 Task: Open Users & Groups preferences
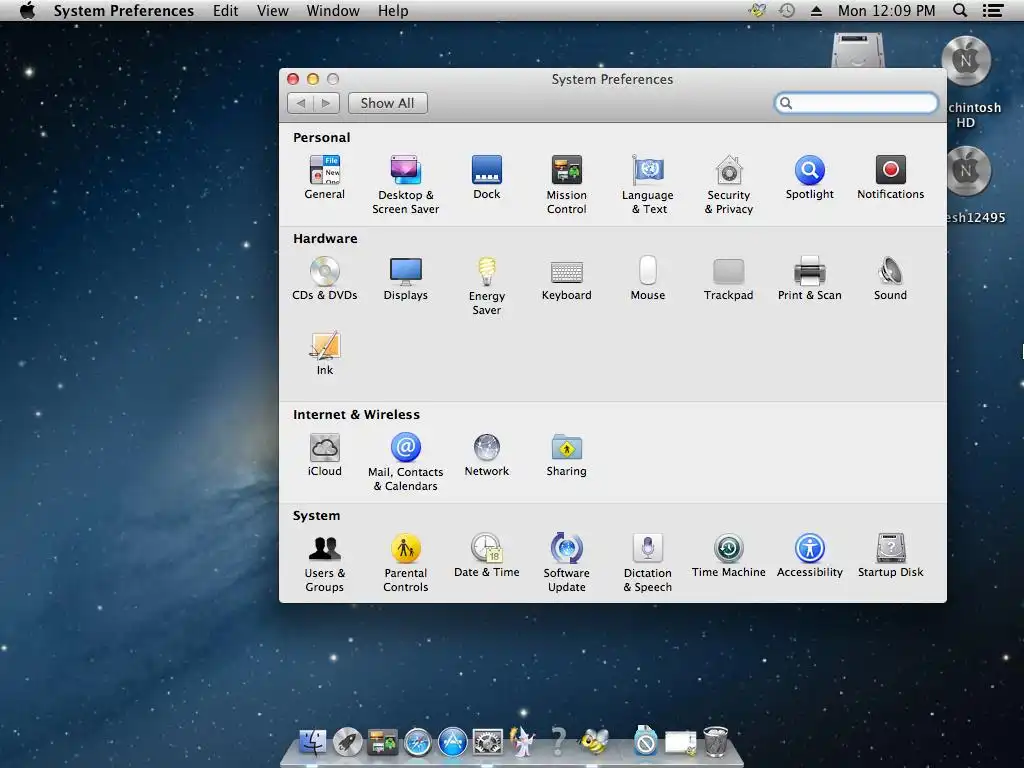325,563
